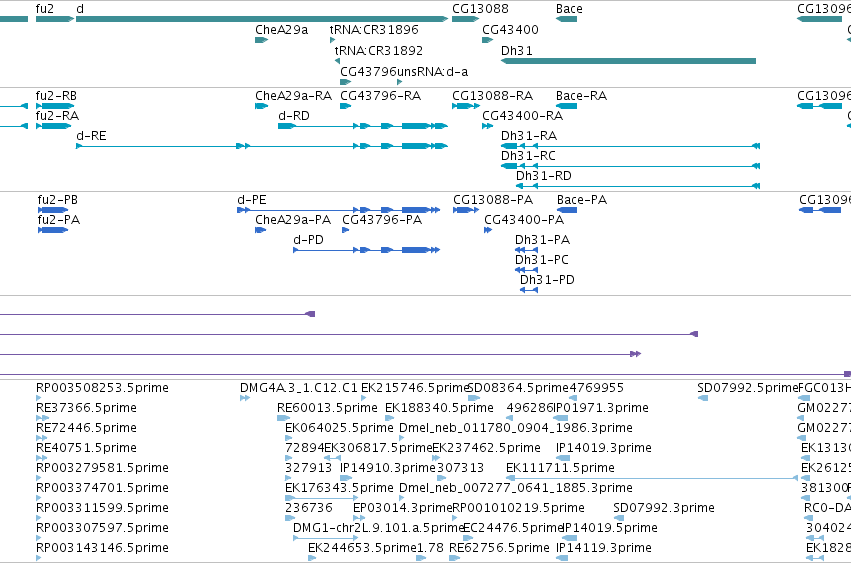
Task: Click EST RE62756.5prime
Action: (499, 548)
